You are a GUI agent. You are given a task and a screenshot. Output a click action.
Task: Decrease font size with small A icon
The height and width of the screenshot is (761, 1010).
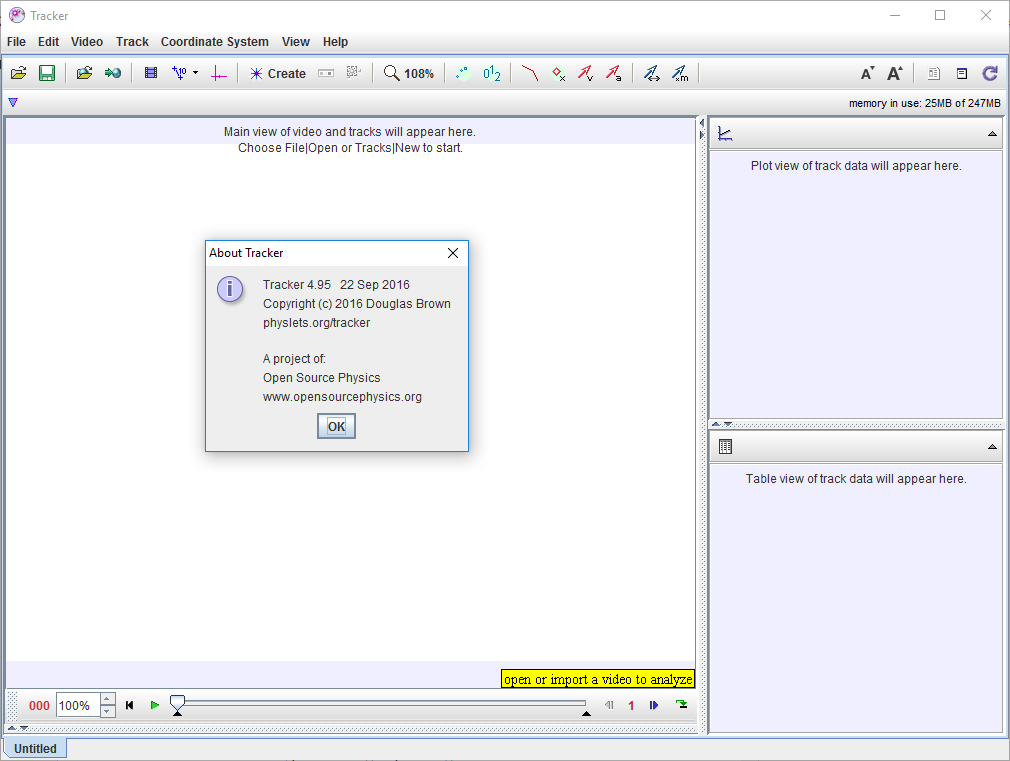click(x=868, y=73)
